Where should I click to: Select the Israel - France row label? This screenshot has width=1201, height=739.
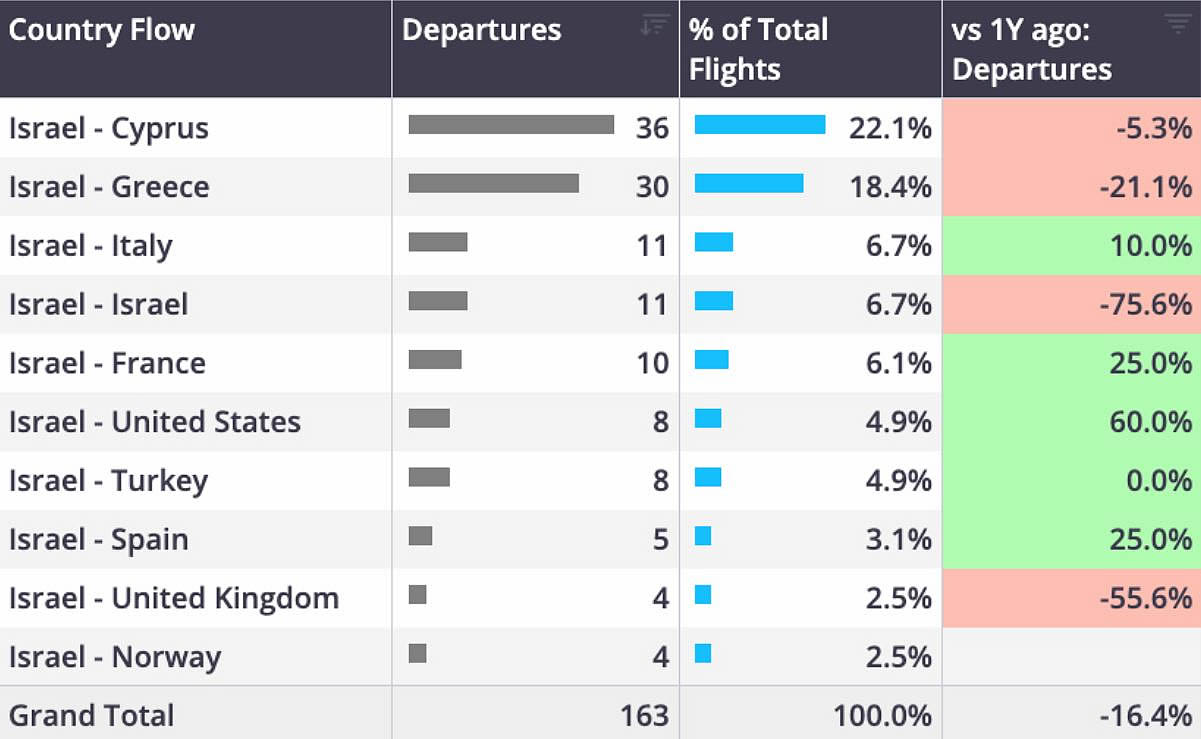[x=107, y=363]
